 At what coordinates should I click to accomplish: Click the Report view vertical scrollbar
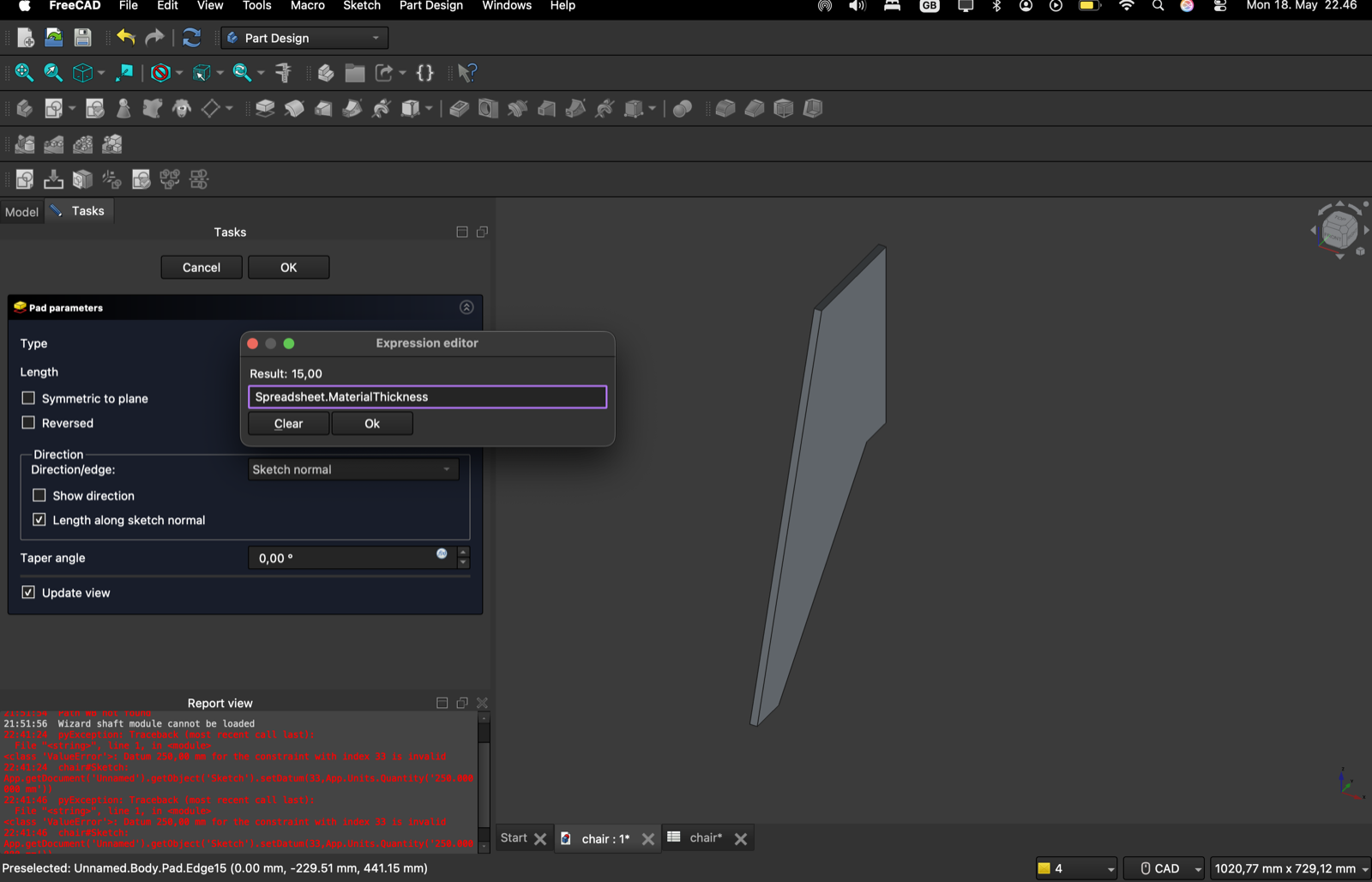coord(484,781)
